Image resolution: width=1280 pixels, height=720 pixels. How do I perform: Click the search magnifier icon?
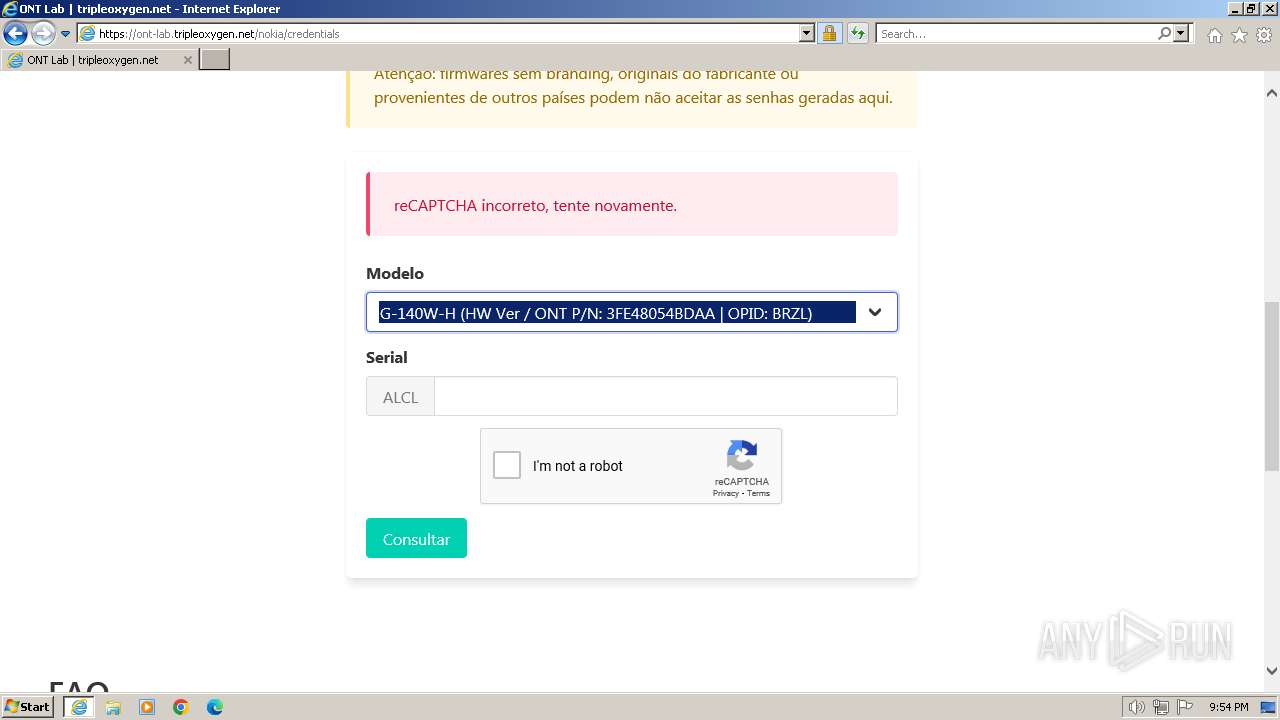click(x=1164, y=33)
